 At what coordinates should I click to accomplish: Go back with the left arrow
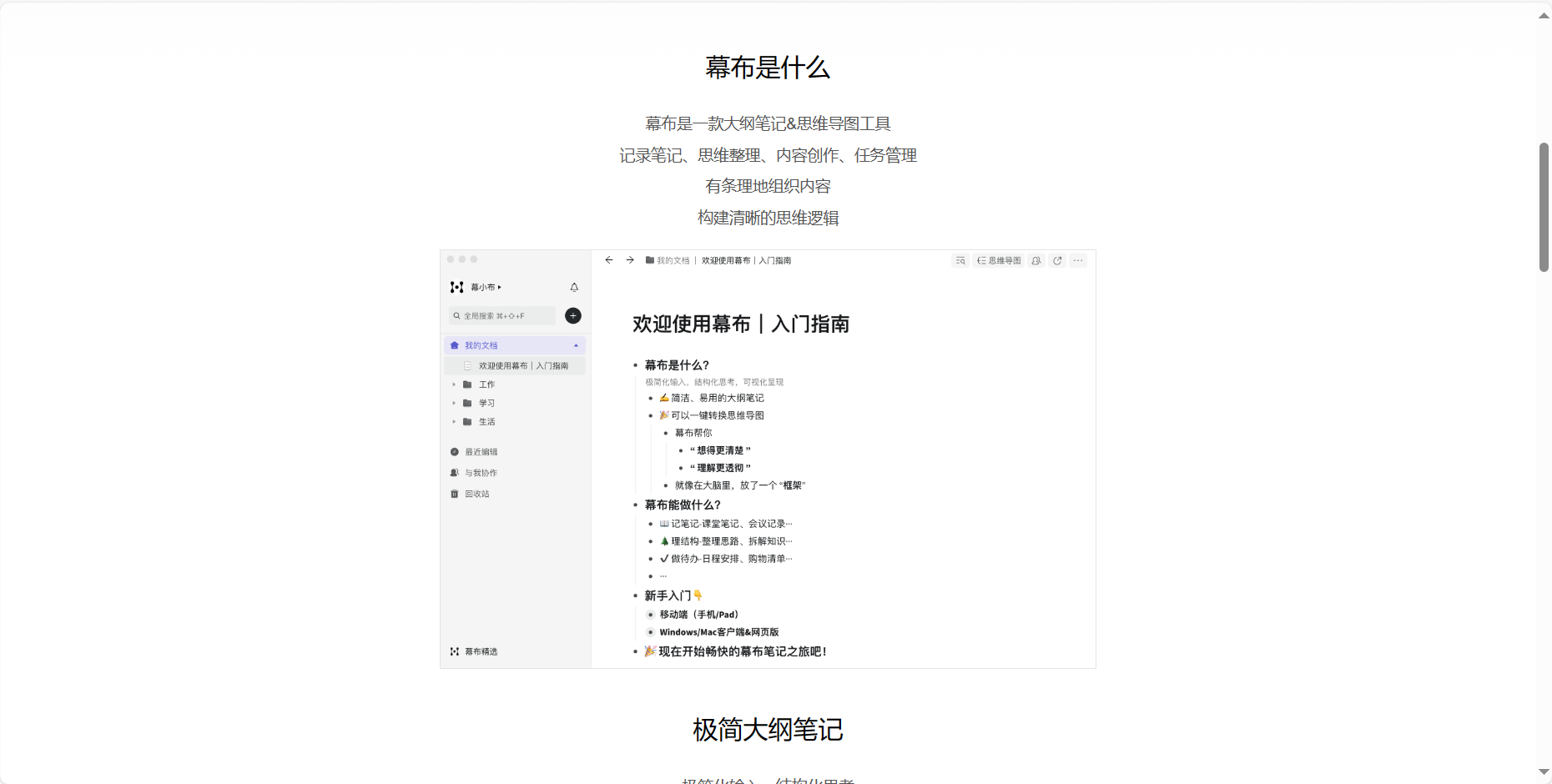coord(609,260)
